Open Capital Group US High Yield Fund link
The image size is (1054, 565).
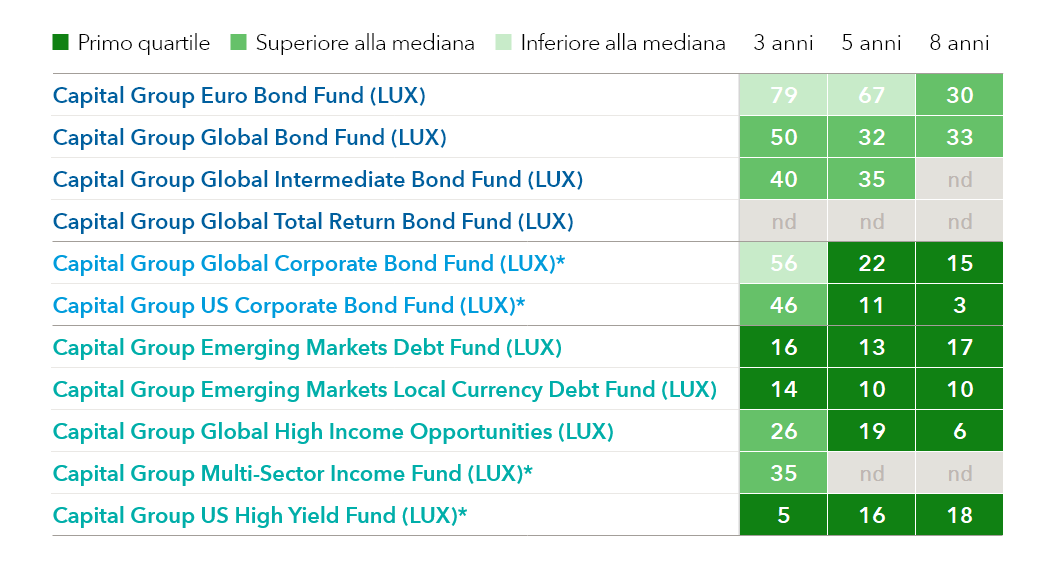pyautogui.click(x=259, y=515)
